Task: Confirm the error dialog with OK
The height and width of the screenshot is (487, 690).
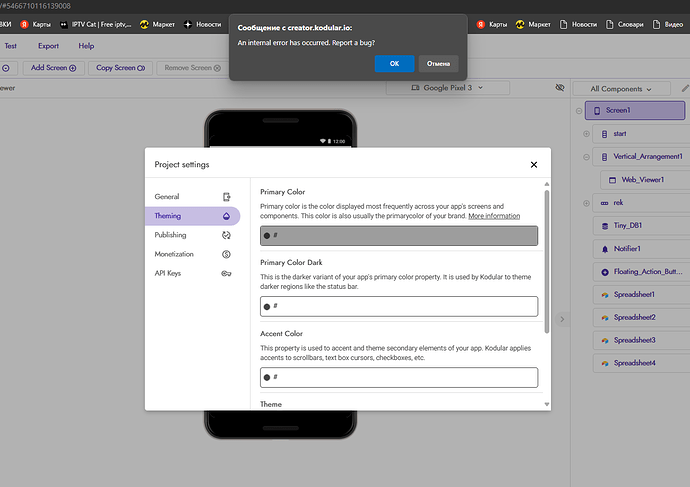Action: (394, 63)
